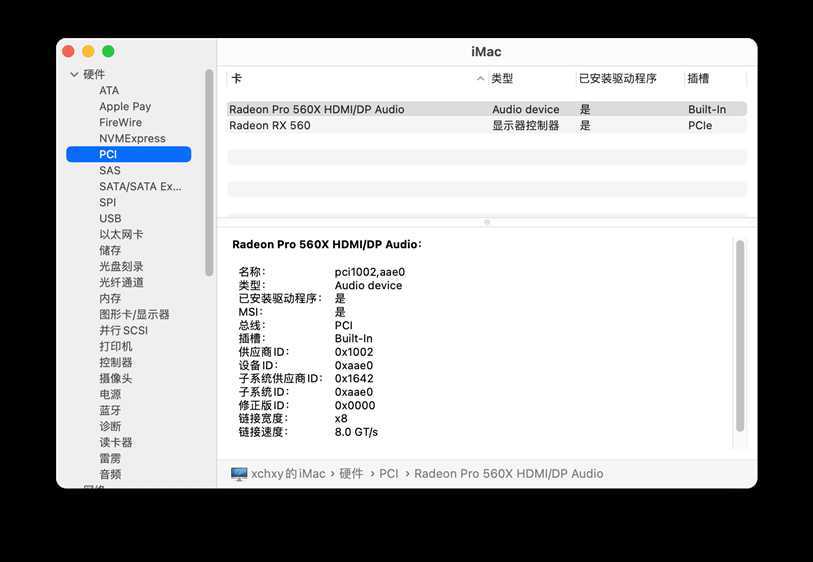
Task: Click the 总线 value PCI in details
Action: [343, 326]
